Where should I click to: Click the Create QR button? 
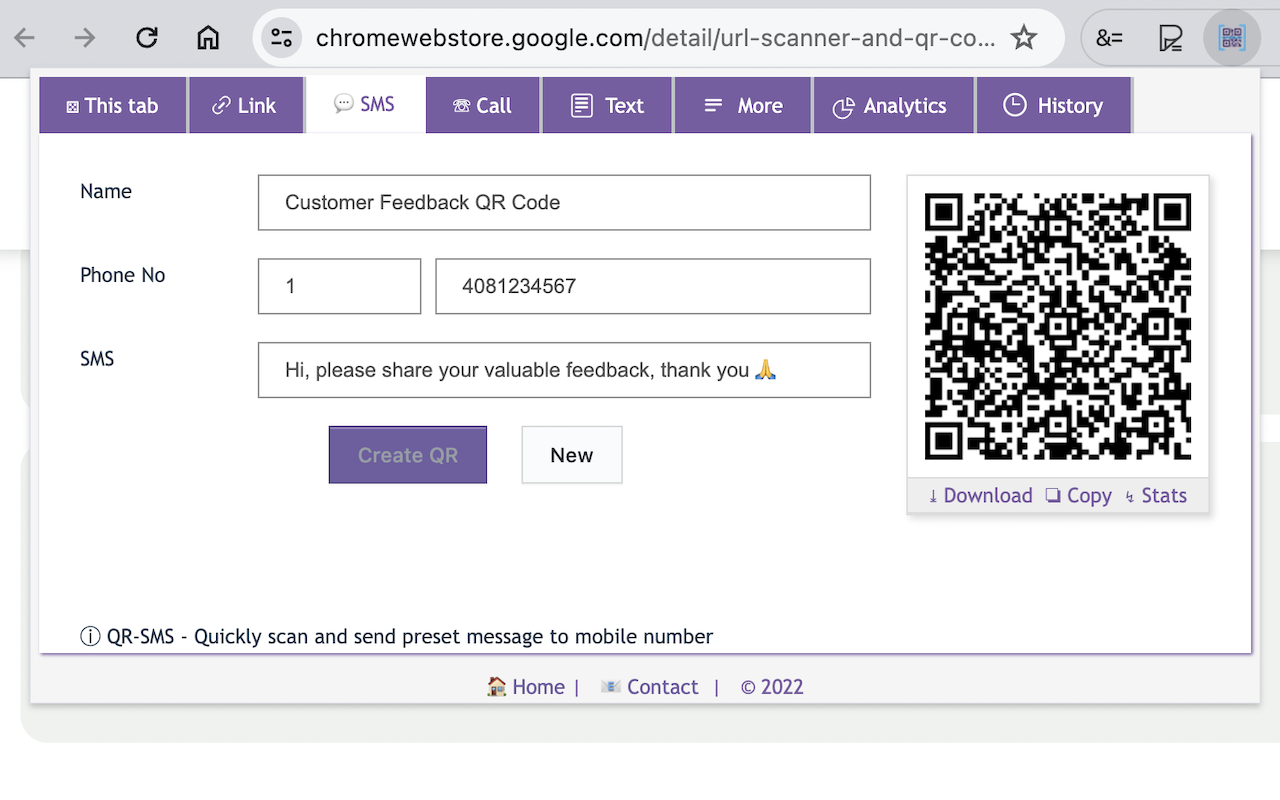pyautogui.click(x=408, y=455)
